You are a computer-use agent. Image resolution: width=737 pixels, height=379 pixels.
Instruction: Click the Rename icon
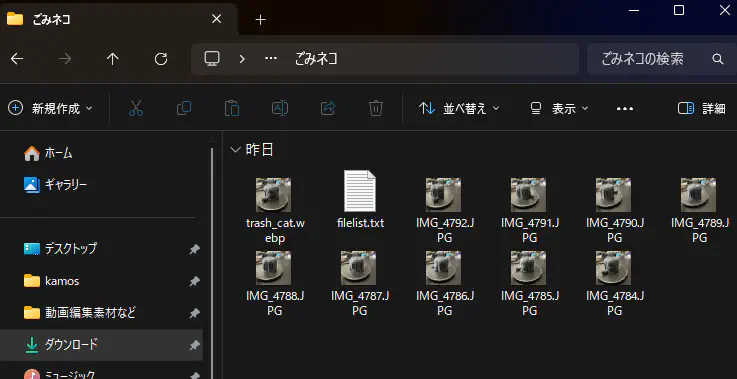point(280,109)
